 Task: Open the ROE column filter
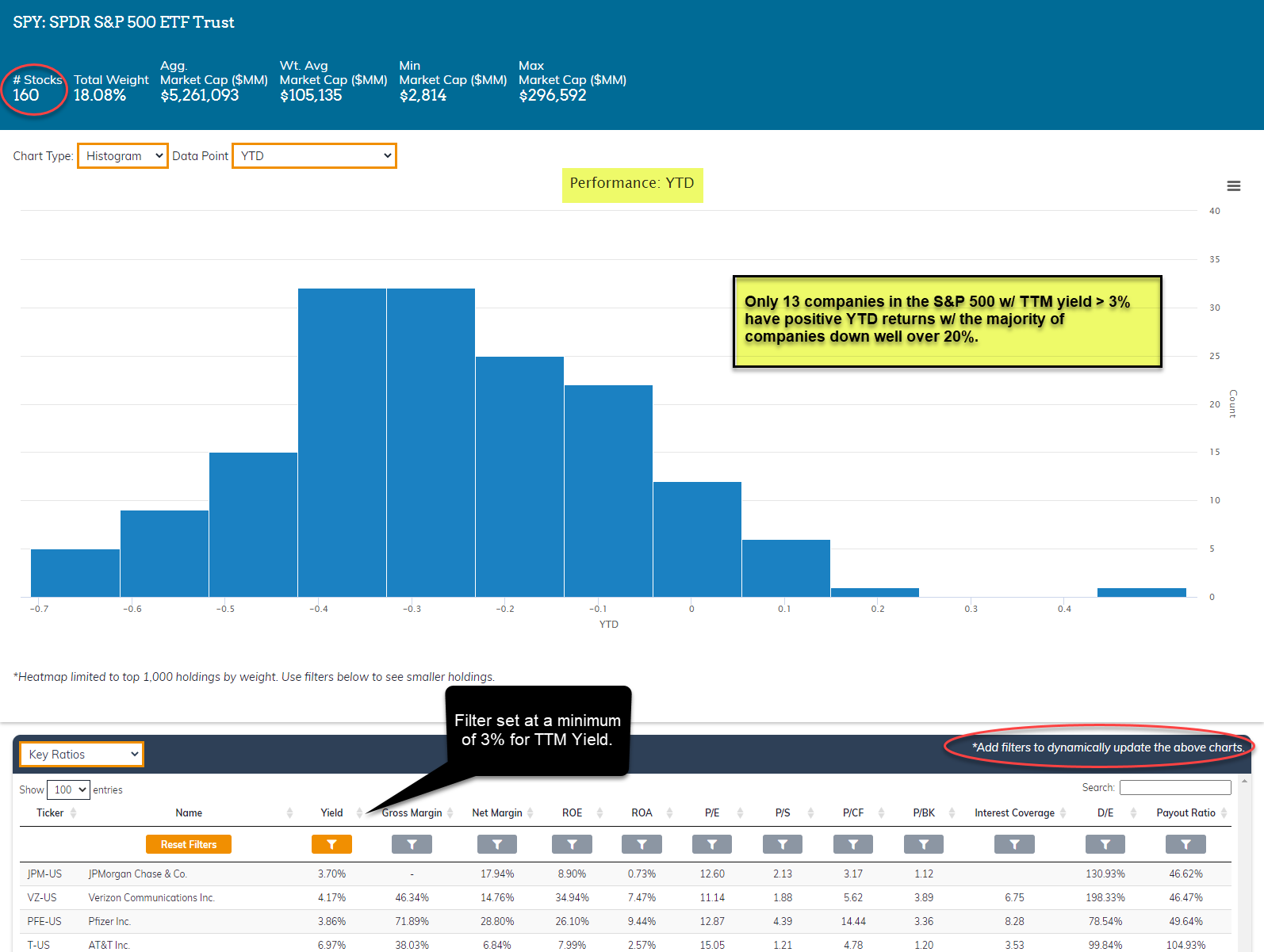[x=572, y=844]
